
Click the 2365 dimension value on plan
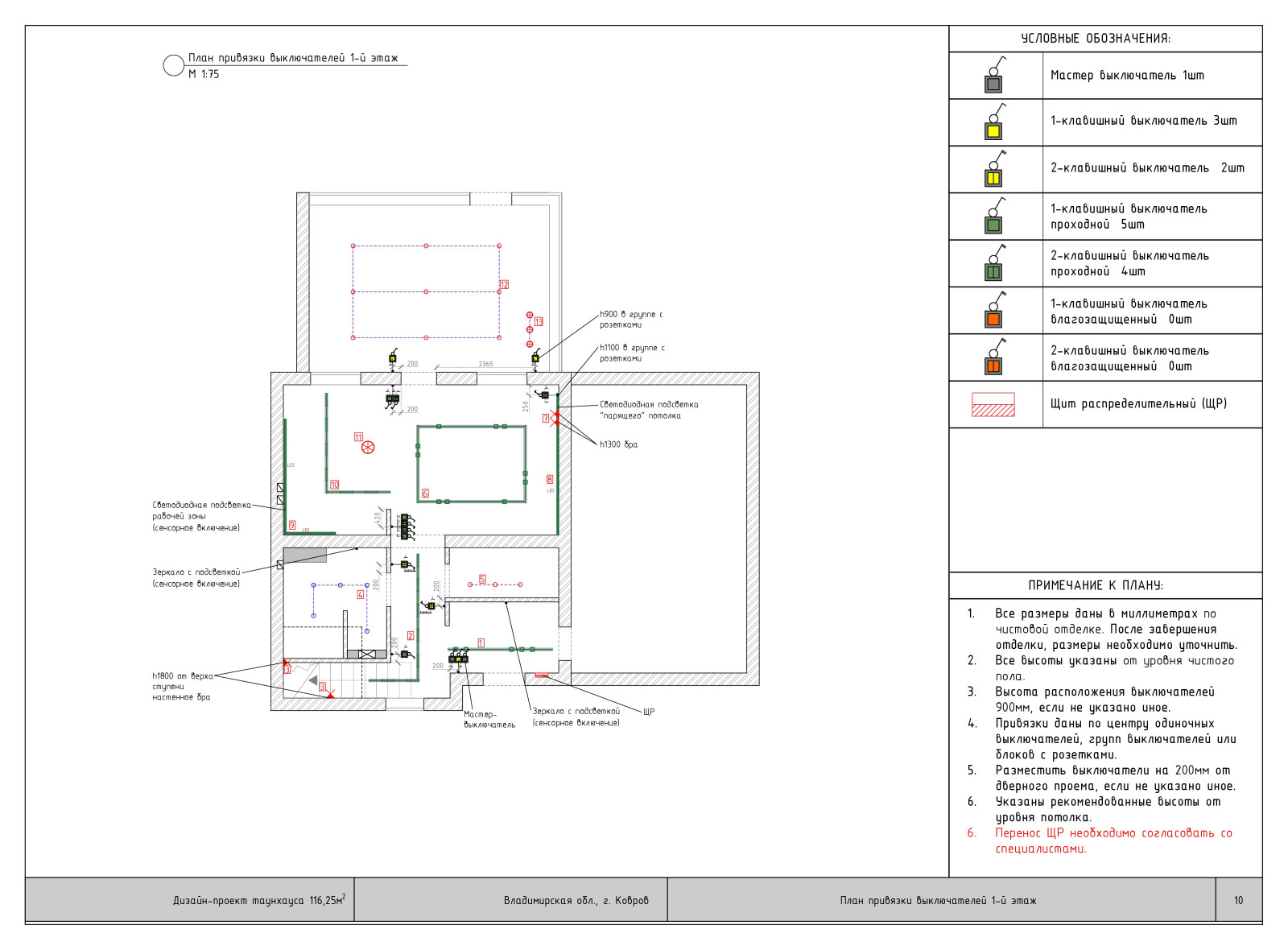click(485, 365)
